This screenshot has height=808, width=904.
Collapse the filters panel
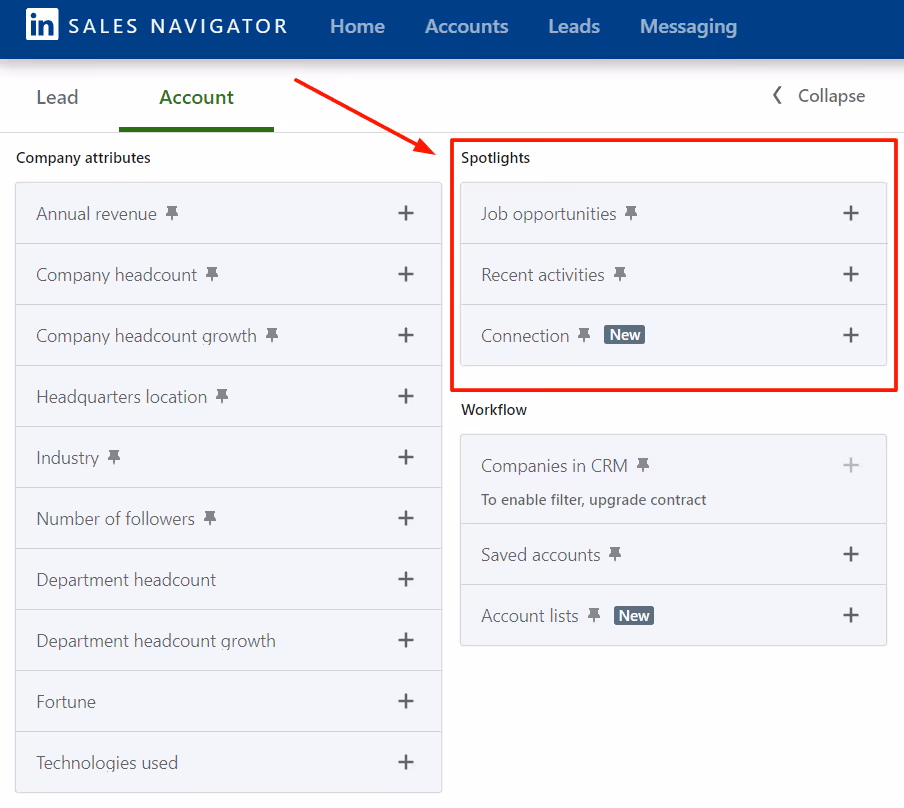[x=820, y=96]
